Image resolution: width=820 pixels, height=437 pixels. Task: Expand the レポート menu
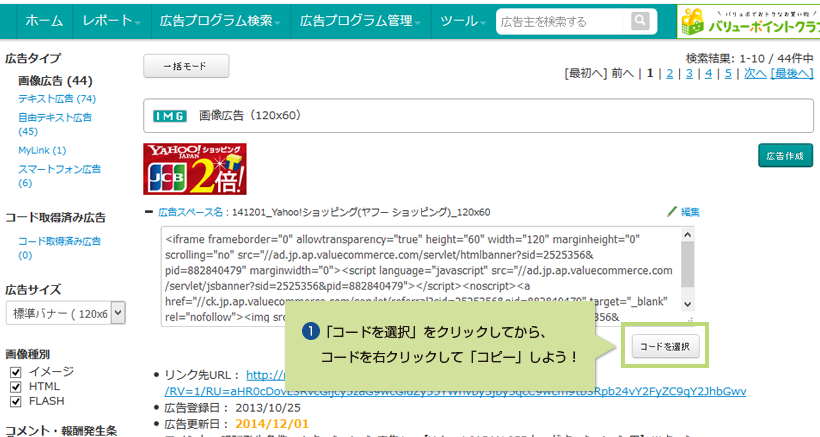coord(111,21)
